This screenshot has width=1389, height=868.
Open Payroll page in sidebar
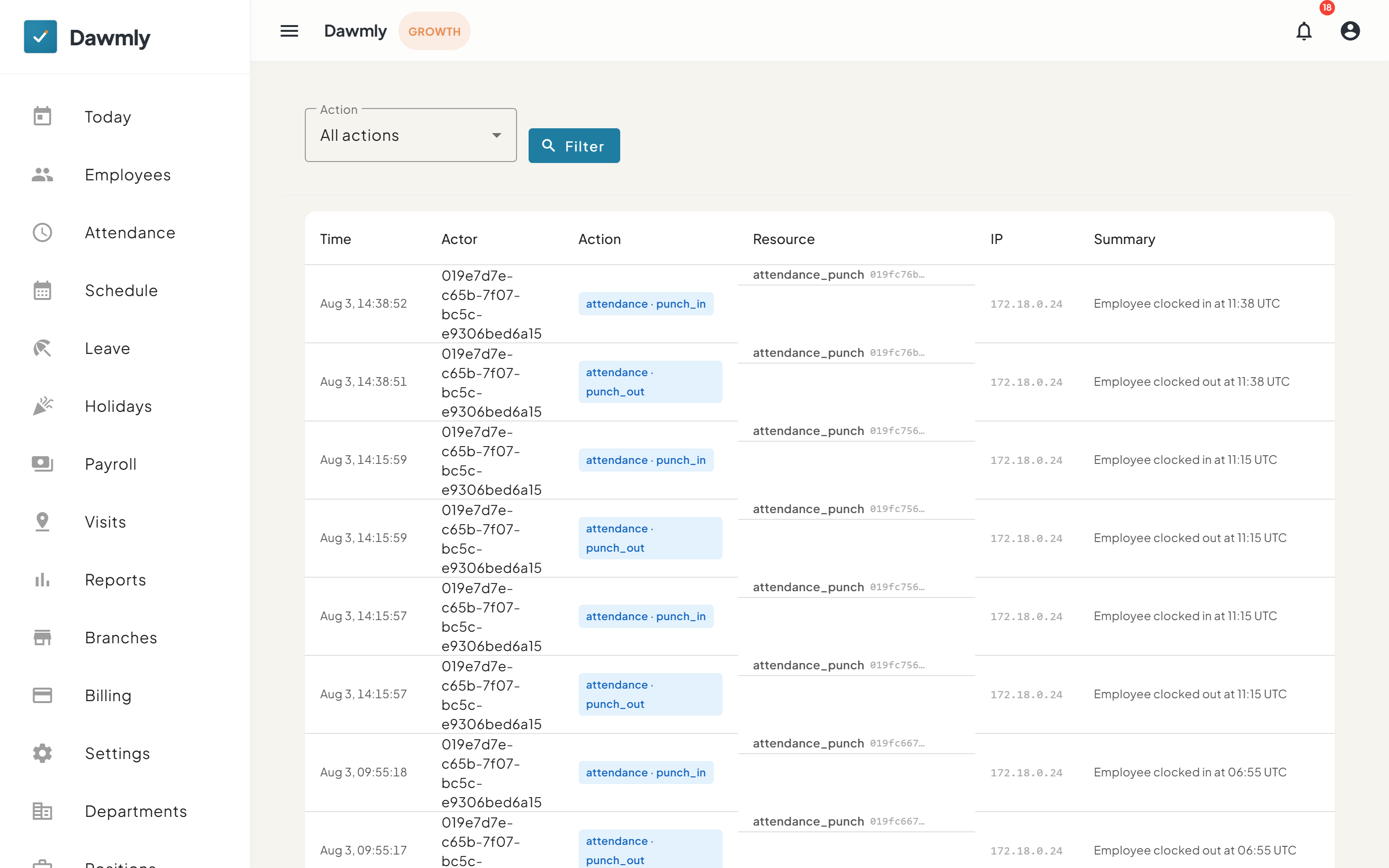(x=111, y=464)
